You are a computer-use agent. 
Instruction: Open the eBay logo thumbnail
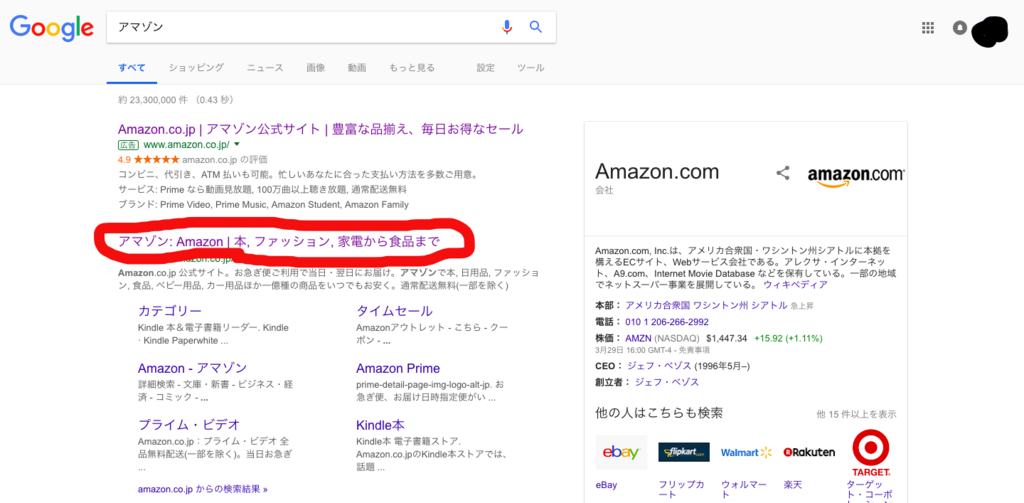(621, 452)
